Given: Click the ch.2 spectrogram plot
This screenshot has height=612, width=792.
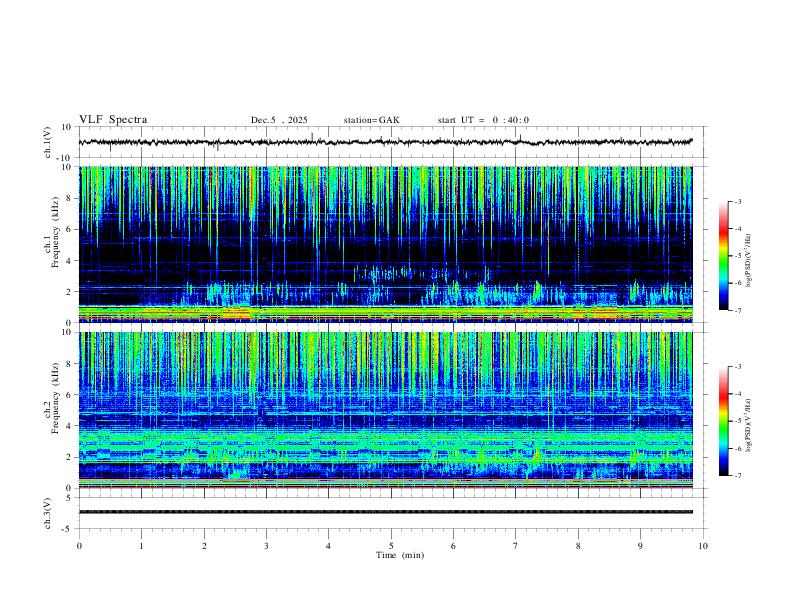Looking at the screenshot, I should [x=385, y=410].
